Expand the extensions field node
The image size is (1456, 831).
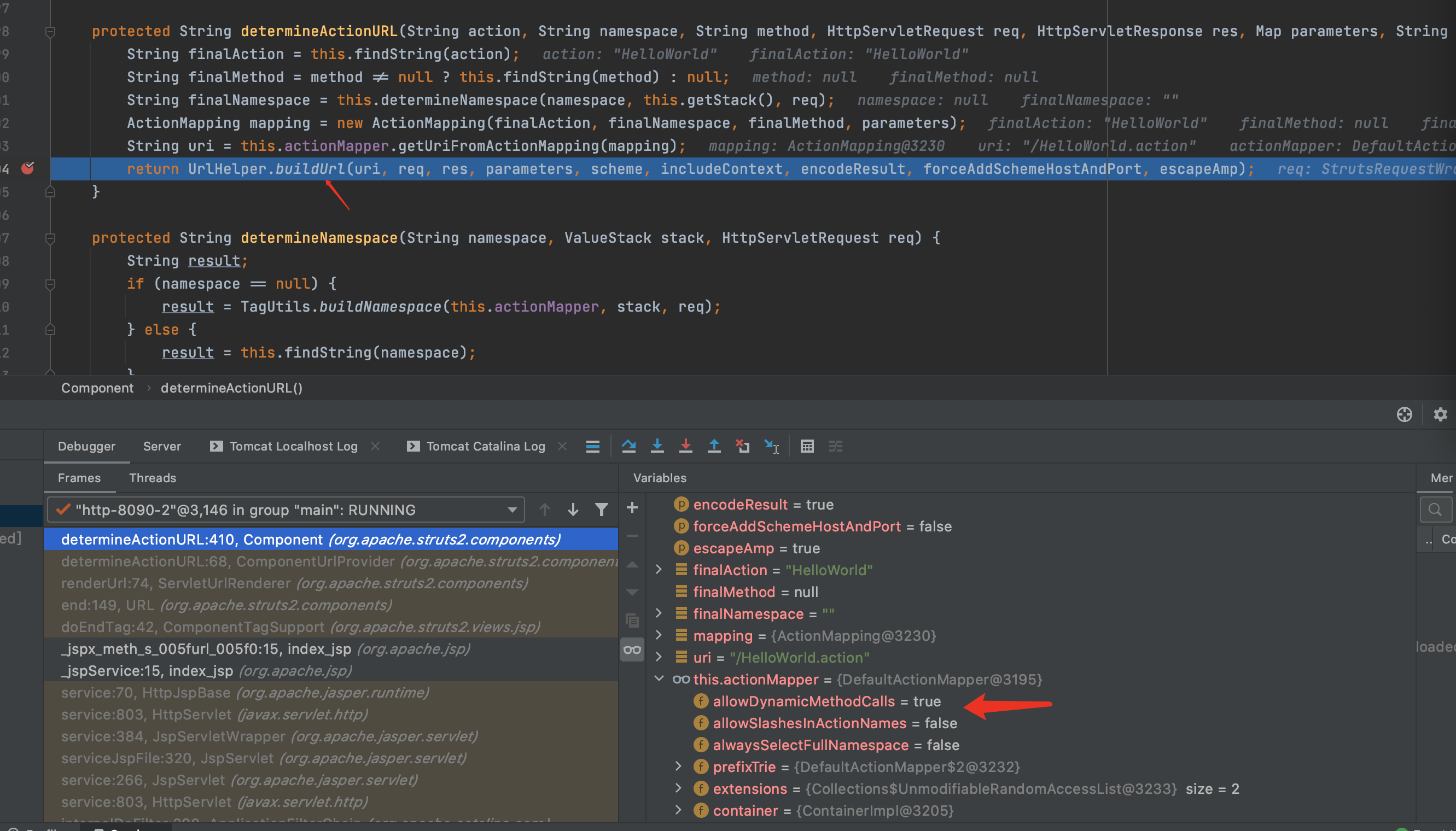coord(678,788)
